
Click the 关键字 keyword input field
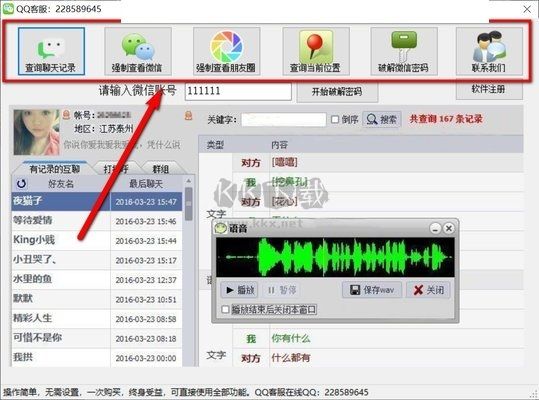point(284,120)
